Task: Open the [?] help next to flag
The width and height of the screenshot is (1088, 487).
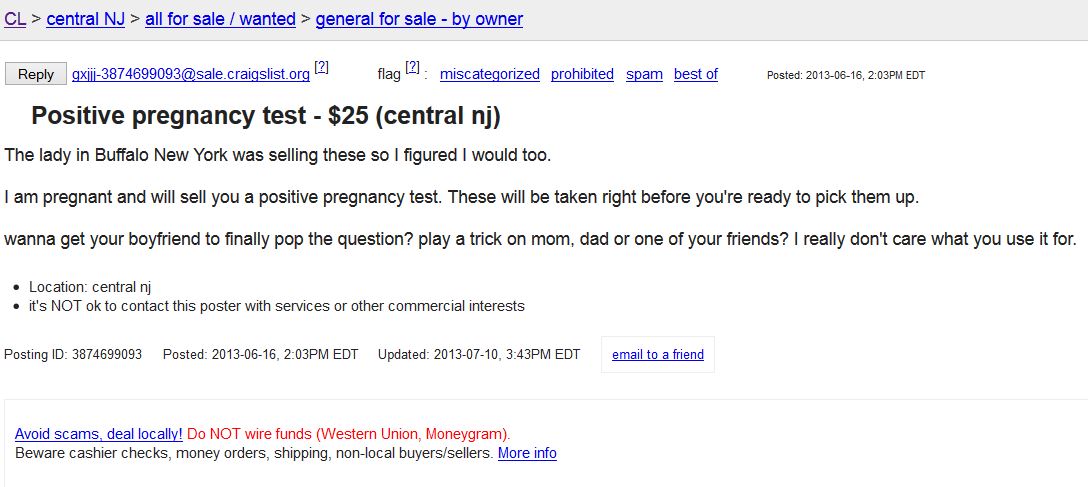Action: pyautogui.click(x=412, y=67)
